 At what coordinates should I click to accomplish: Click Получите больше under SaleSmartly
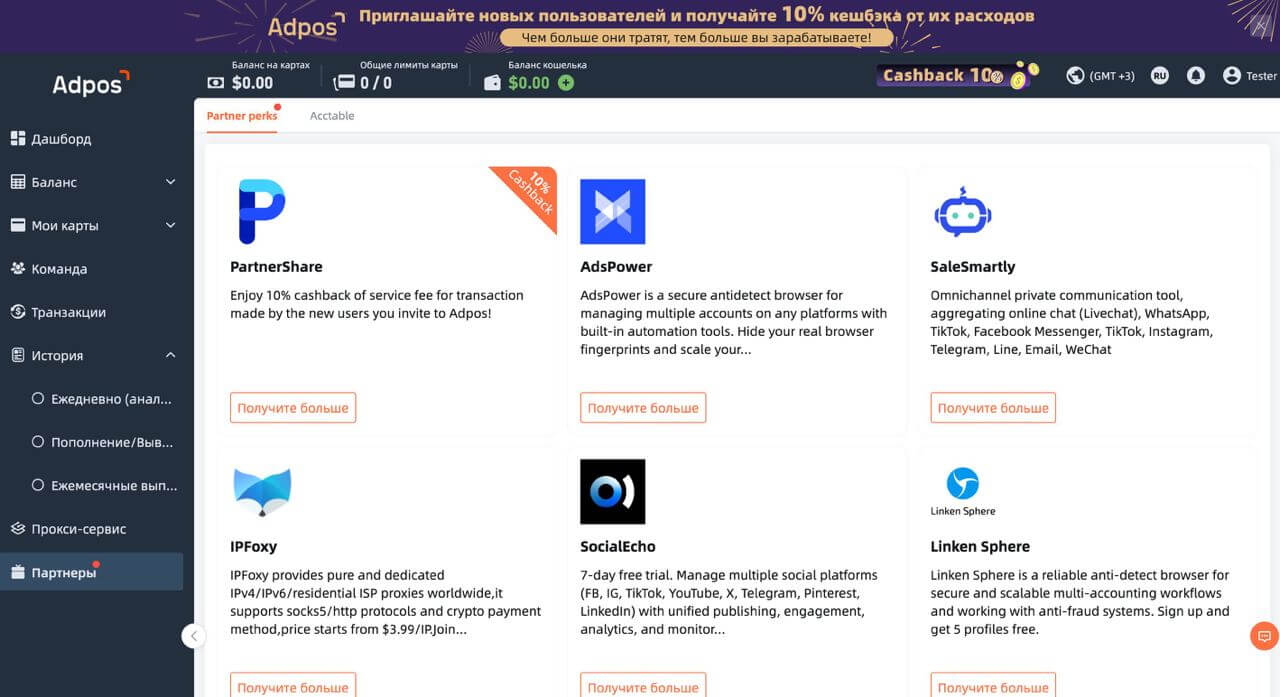click(993, 408)
